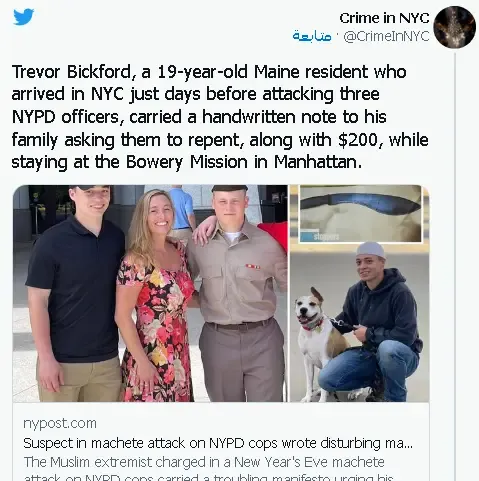
Task: Open the @CrimeInNYC handle link
Action: (386, 36)
